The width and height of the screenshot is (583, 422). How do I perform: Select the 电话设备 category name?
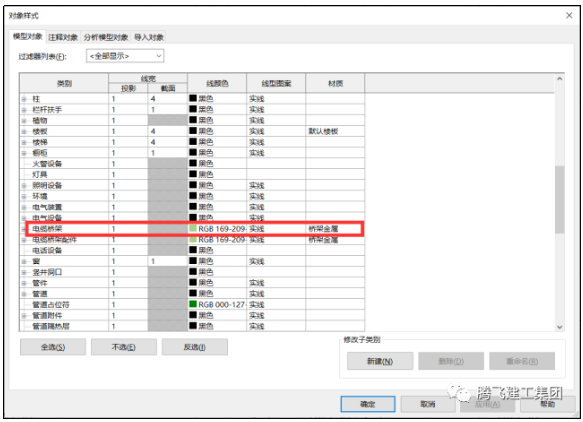(x=47, y=251)
